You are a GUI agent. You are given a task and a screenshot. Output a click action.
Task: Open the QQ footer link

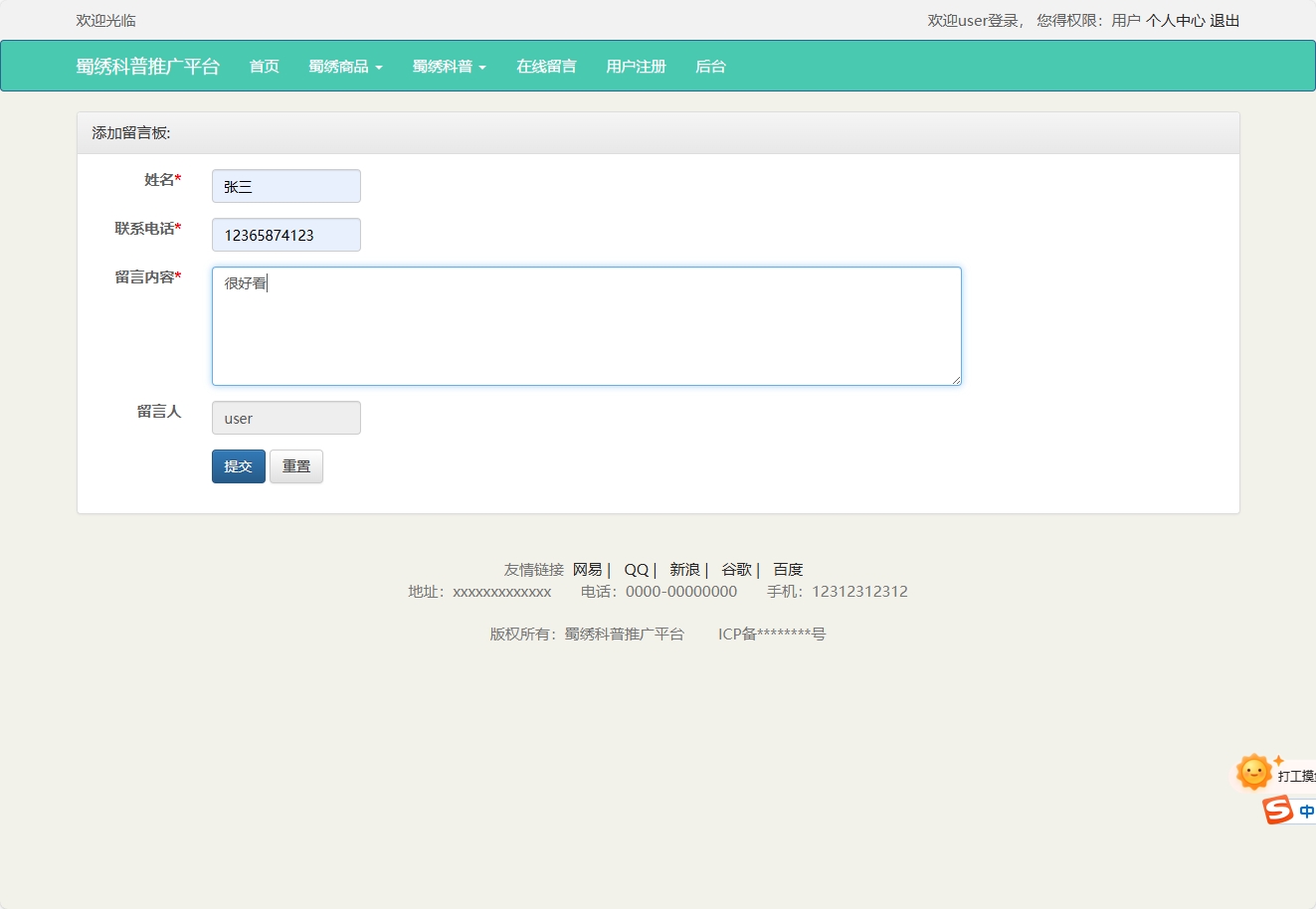(635, 569)
